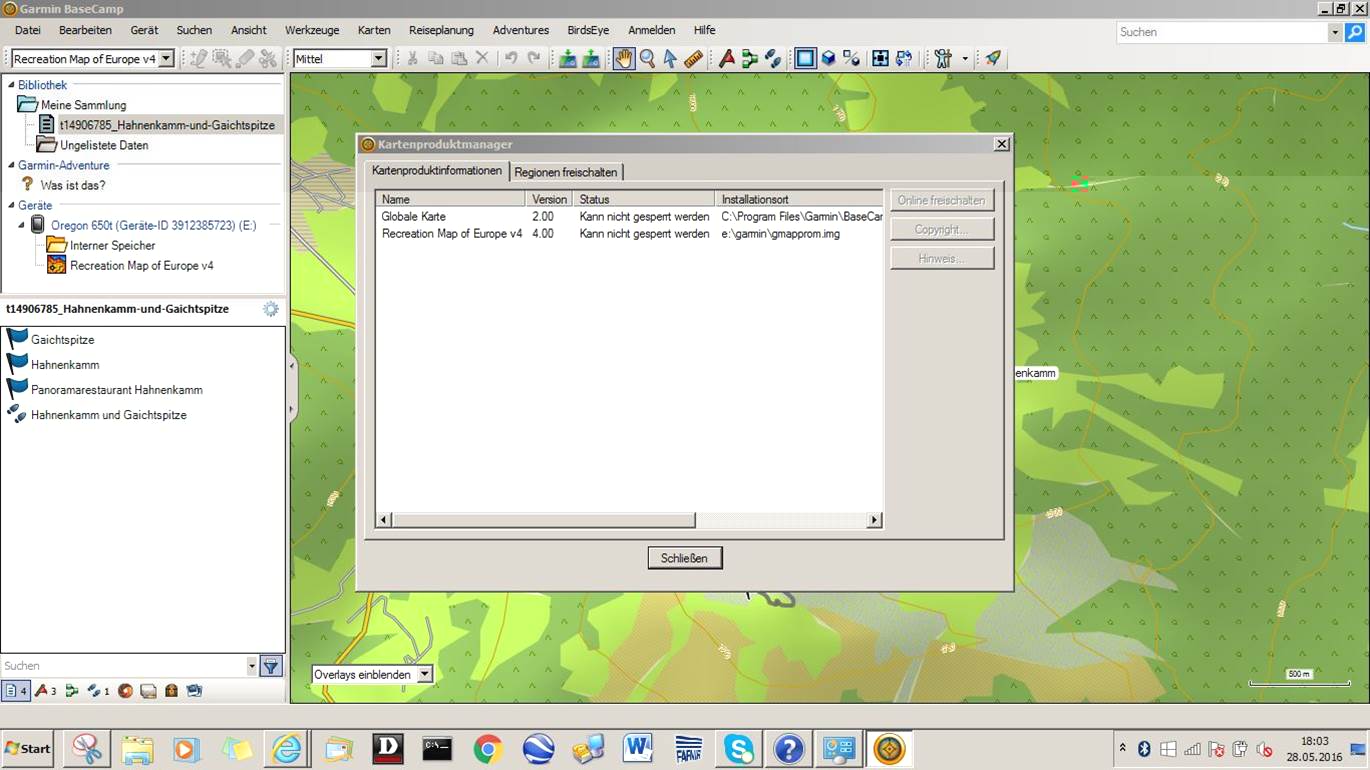Select the zoom magnifier tool
The width and height of the screenshot is (1370, 770).
(x=647, y=59)
